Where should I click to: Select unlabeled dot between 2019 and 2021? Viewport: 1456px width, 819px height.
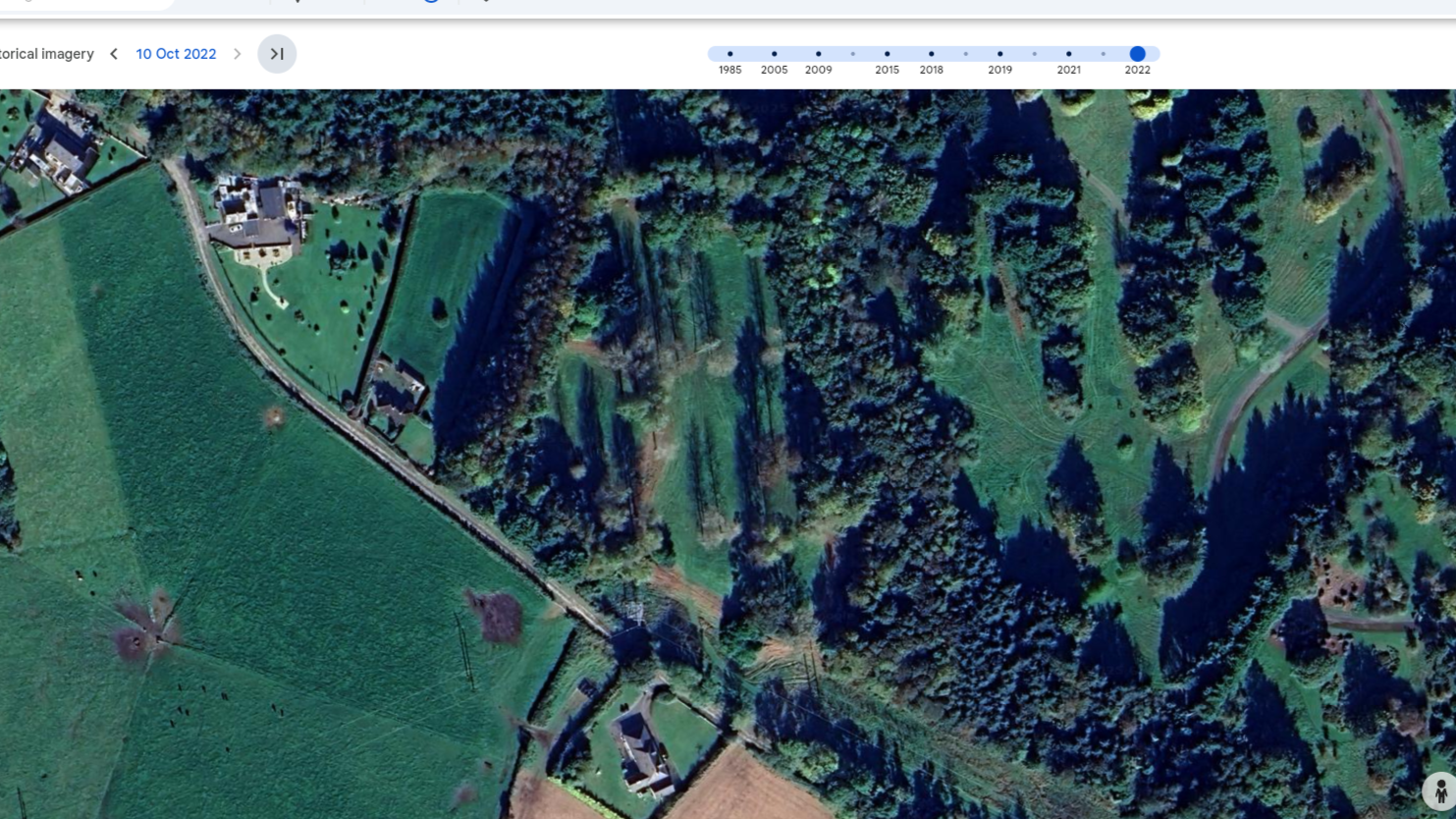tap(1034, 54)
